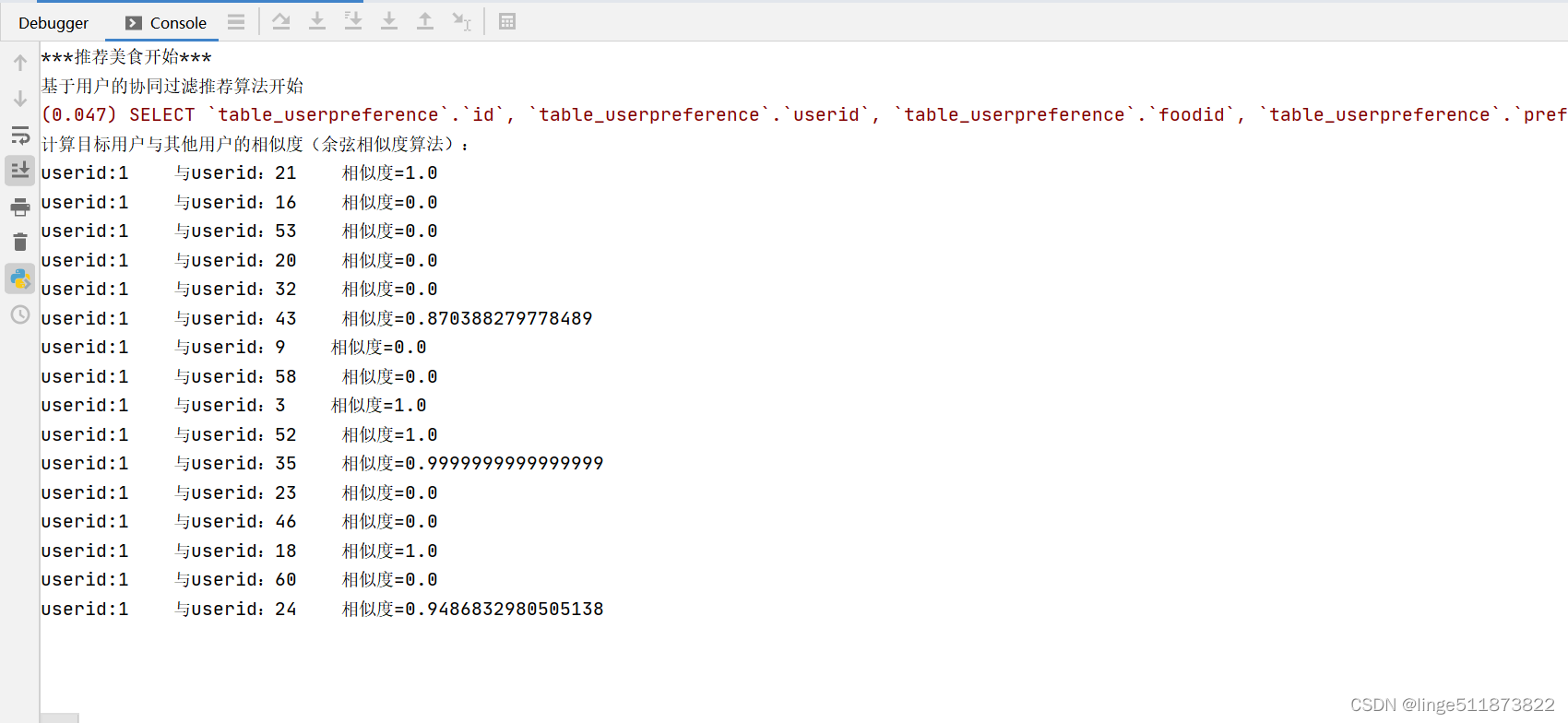The height and width of the screenshot is (723, 1568).
Task: Toggle scroll to end of console
Action: tap(20, 170)
